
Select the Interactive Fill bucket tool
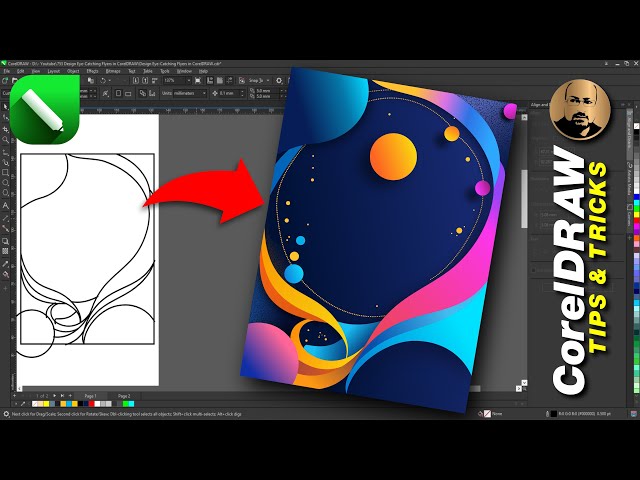coord(5,275)
